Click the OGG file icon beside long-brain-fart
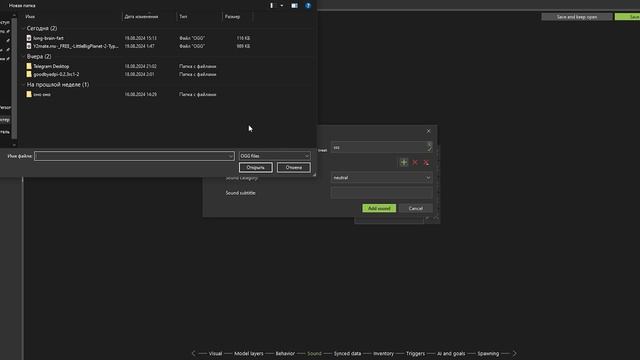 click(x=29, y=38)
